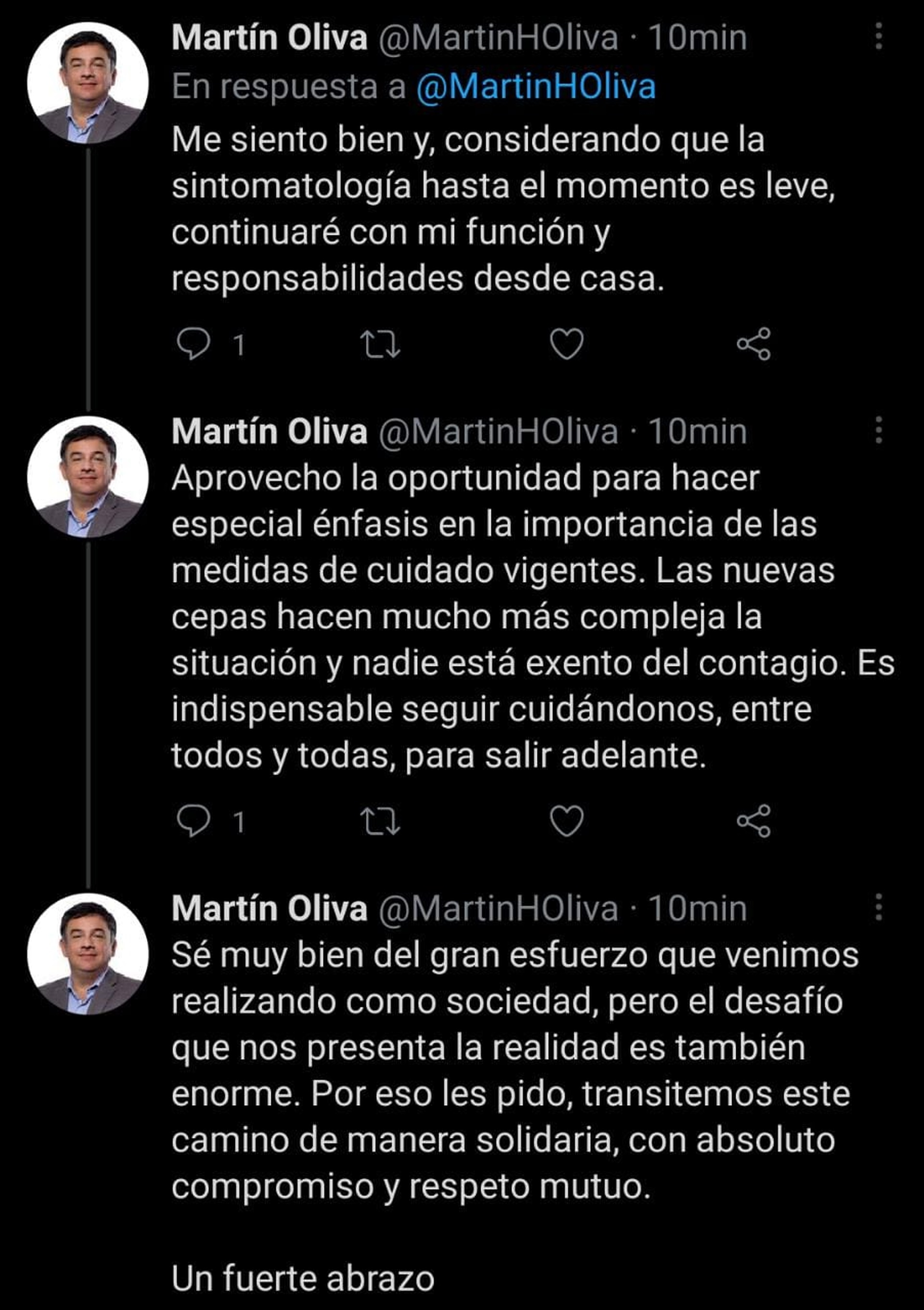Share the "Me siento bien" tweet
924x1310 pixels.
[x=754, y=344]
